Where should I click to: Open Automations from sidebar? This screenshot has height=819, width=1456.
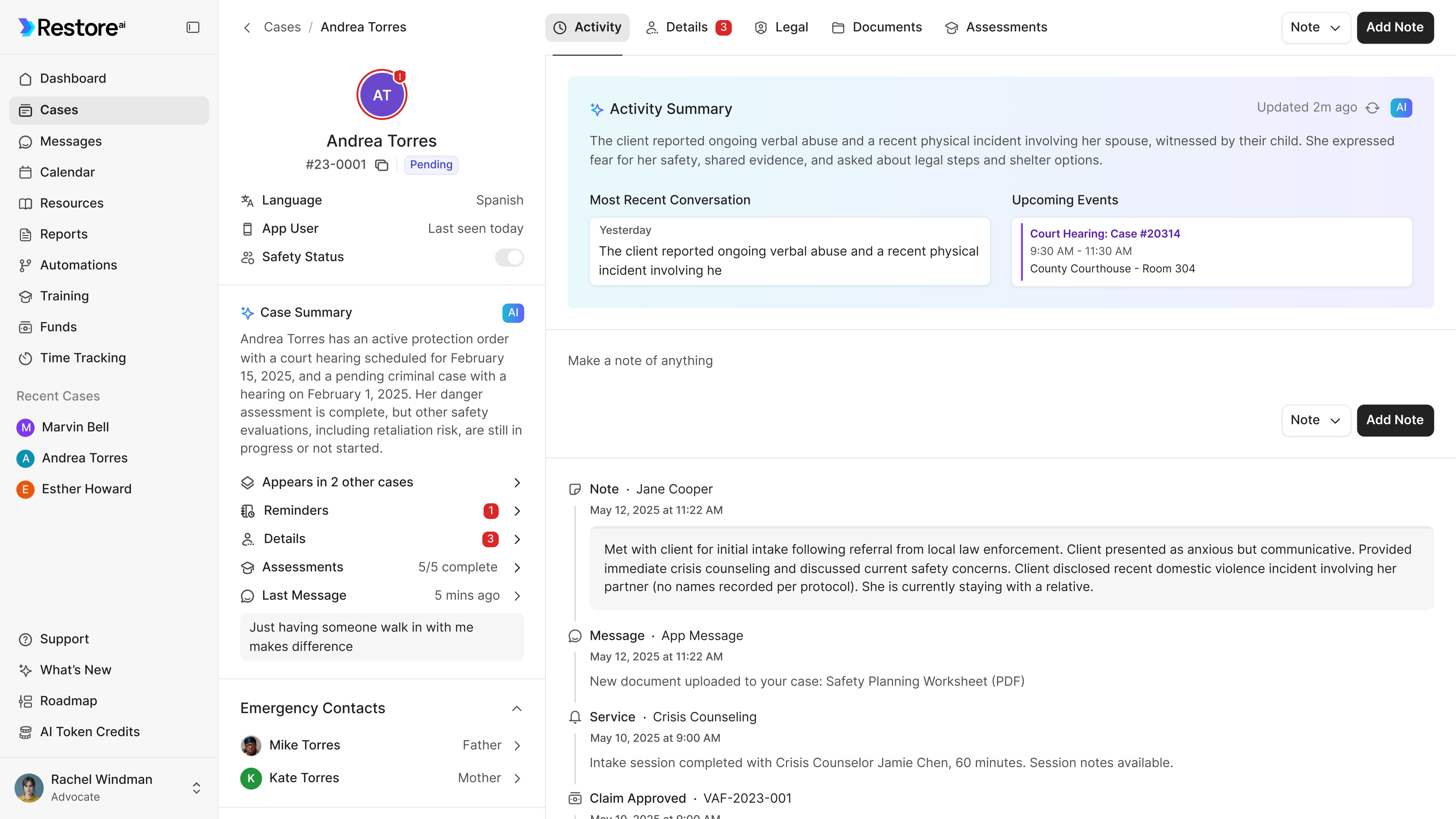point(78,265)
